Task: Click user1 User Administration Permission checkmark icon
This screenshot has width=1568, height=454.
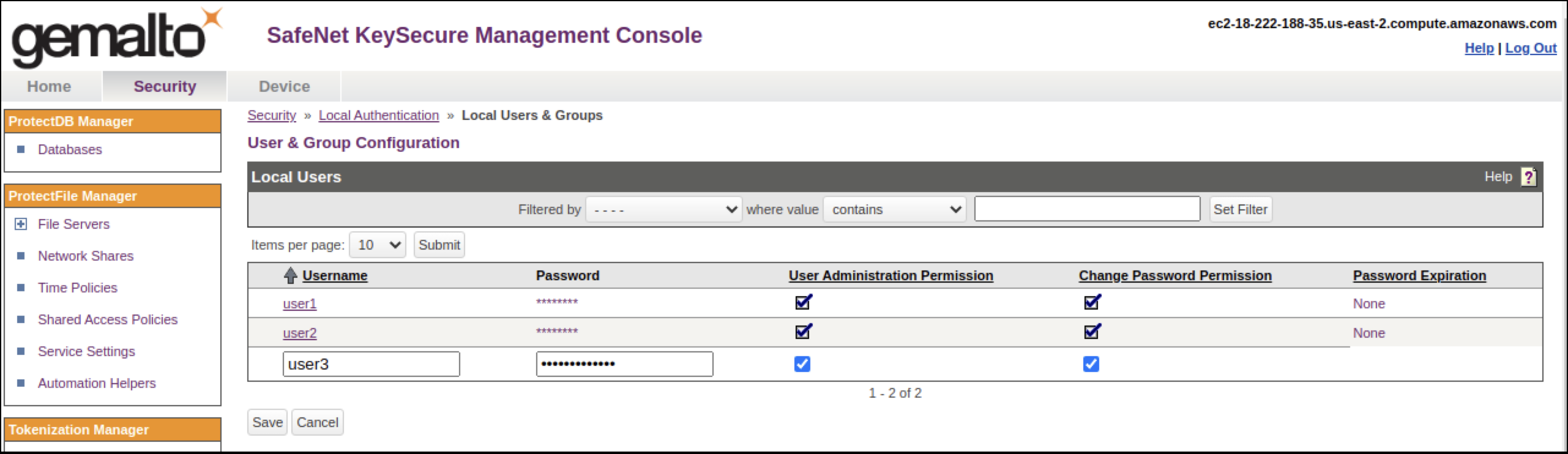Action: [803, 302]
